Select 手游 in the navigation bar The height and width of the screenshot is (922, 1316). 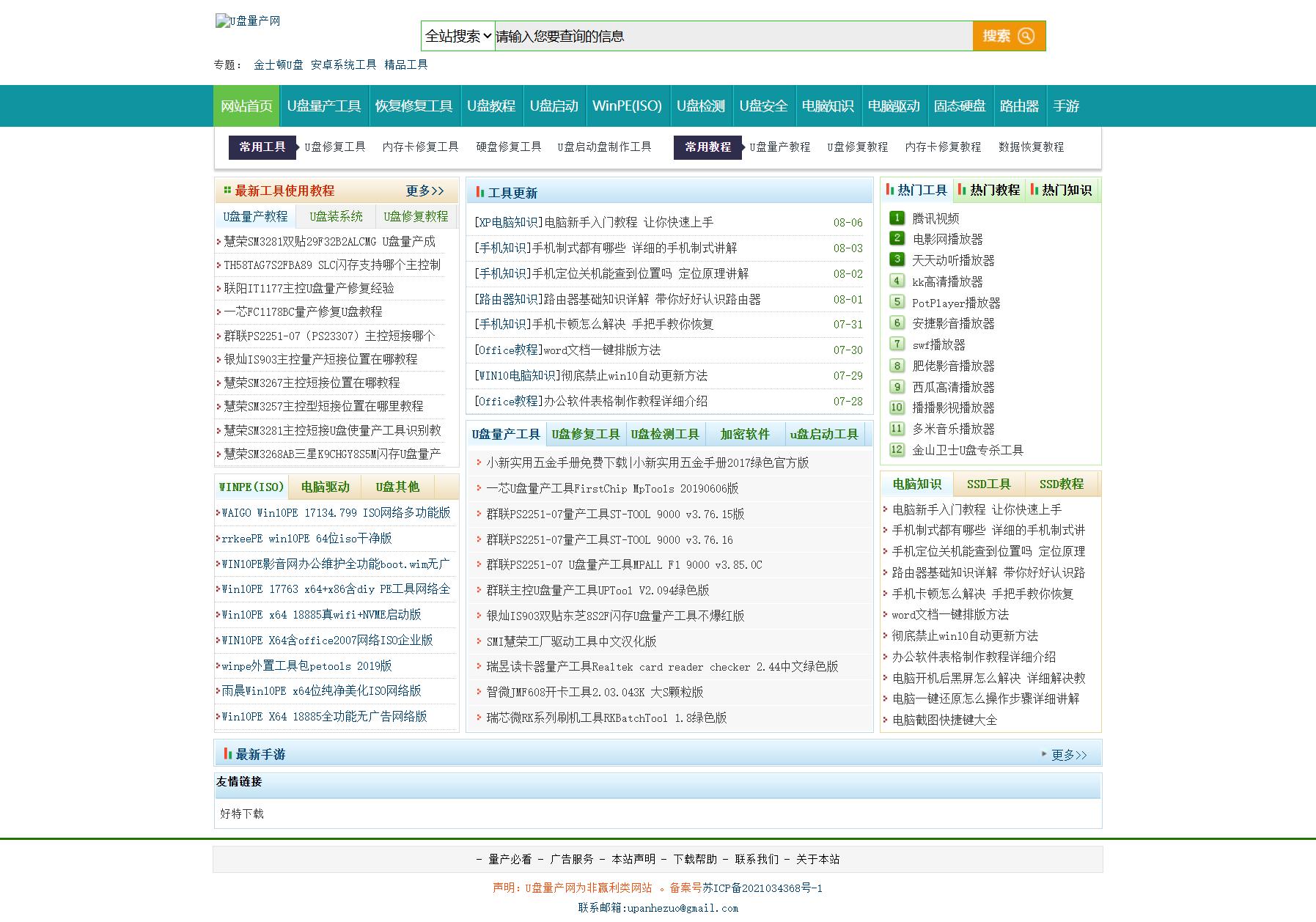(1066, 106)
